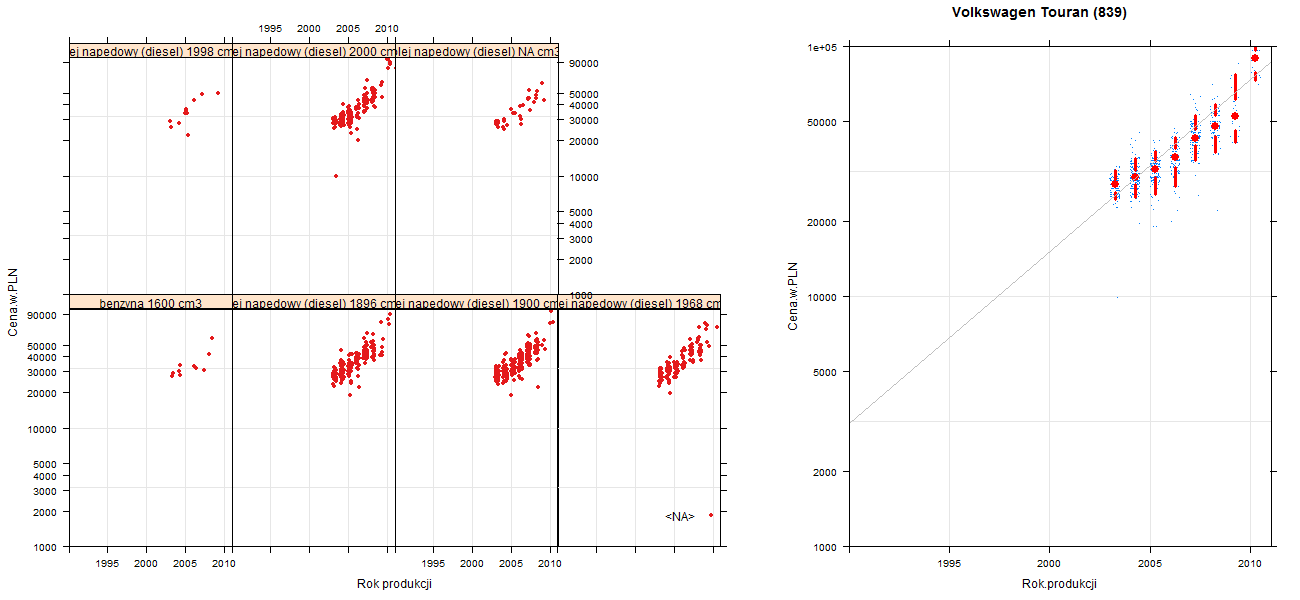Click "30000" on the axis beside the NA cm3 panel

pos(582,120)
